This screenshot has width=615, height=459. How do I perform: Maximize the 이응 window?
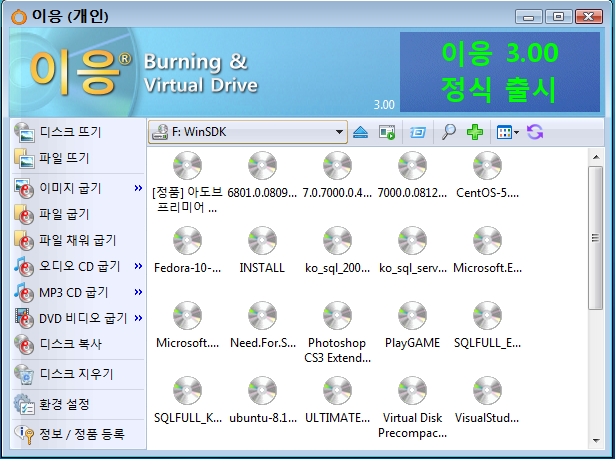(559, 16)
